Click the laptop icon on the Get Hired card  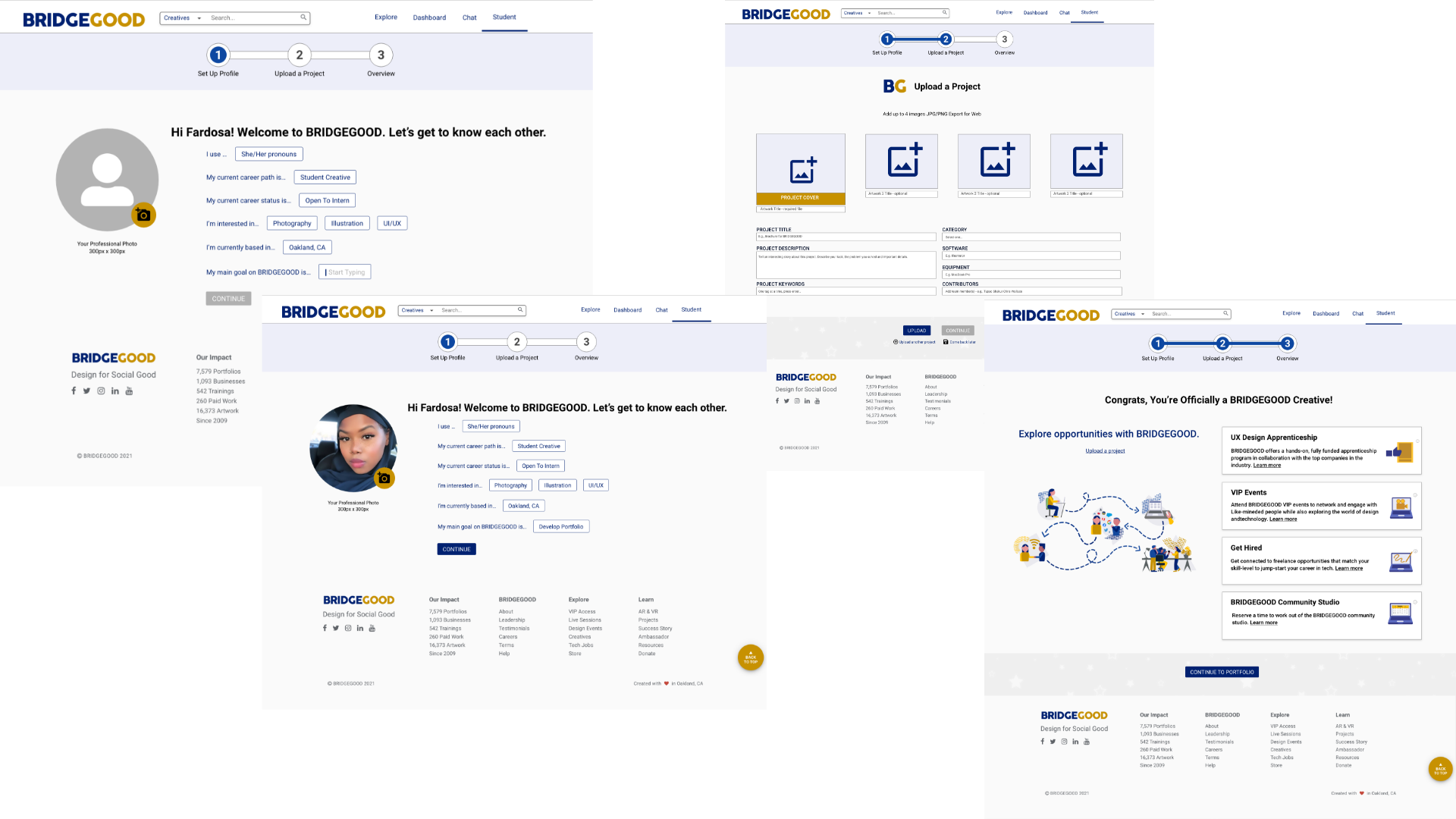[1401, 562]
